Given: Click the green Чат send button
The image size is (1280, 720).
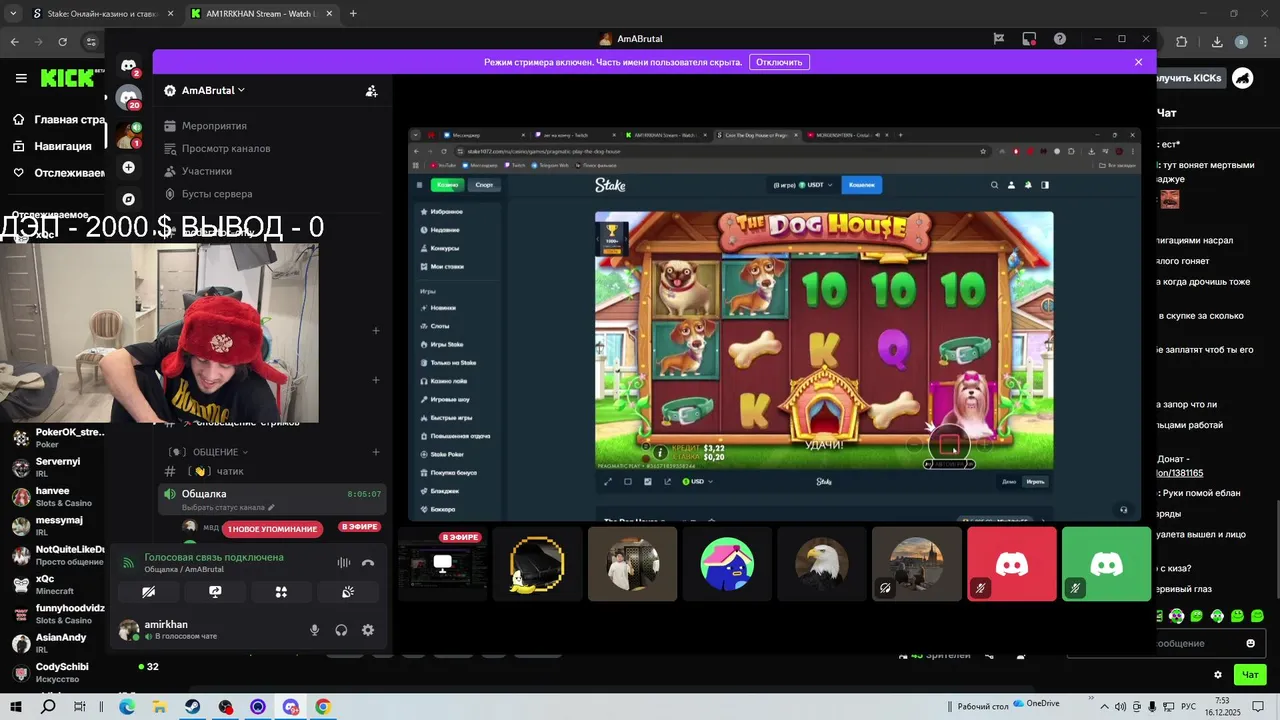Looking at the screenshot, I should coord(1250,675).
